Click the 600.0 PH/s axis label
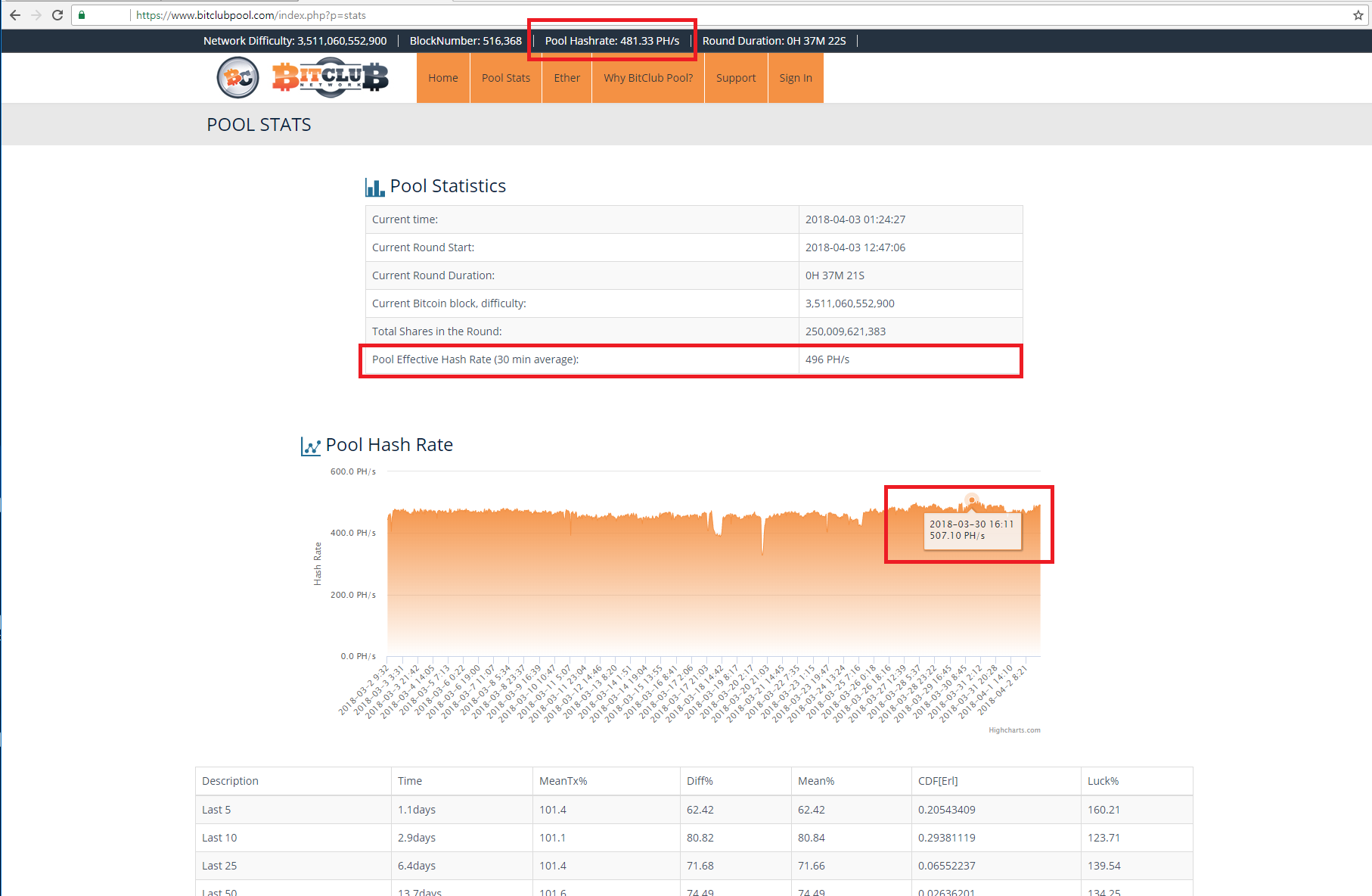The height and width of the screenshot is (896, 1372). (353, 471)
